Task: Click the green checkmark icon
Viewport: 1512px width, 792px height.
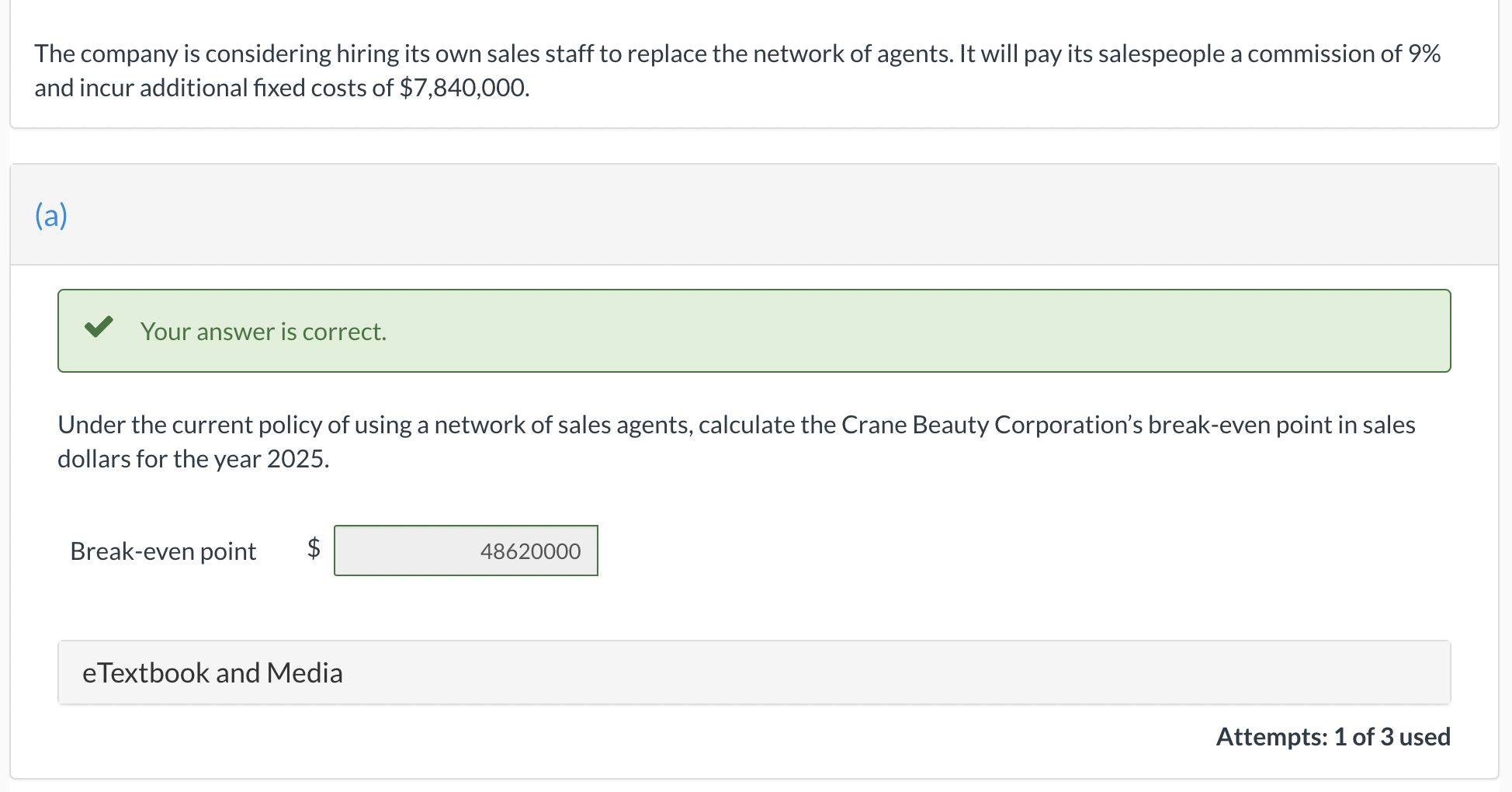Action: (99, 328)
